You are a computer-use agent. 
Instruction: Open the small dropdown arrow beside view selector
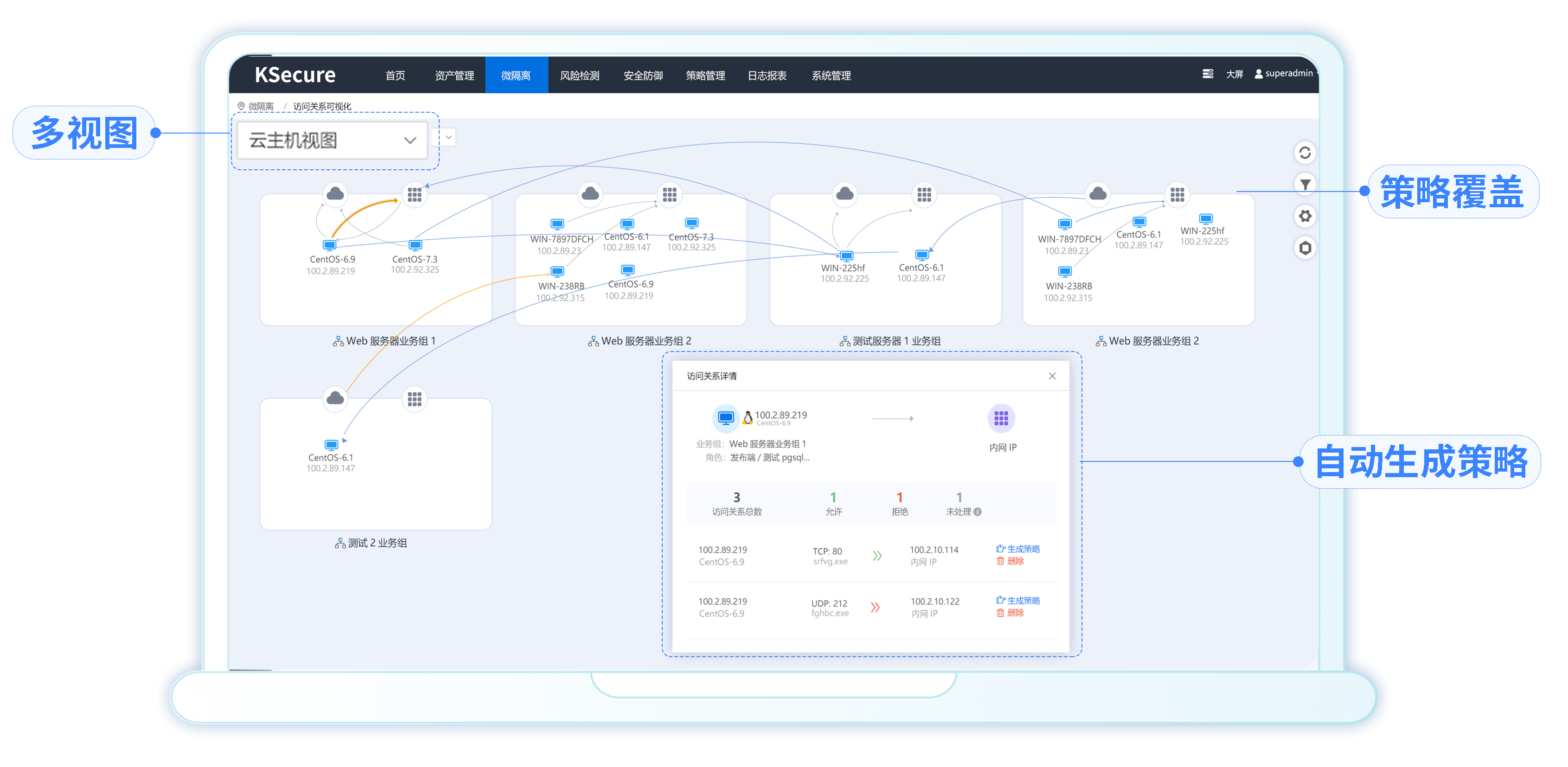pyautogui.click(x=448, y=137)
